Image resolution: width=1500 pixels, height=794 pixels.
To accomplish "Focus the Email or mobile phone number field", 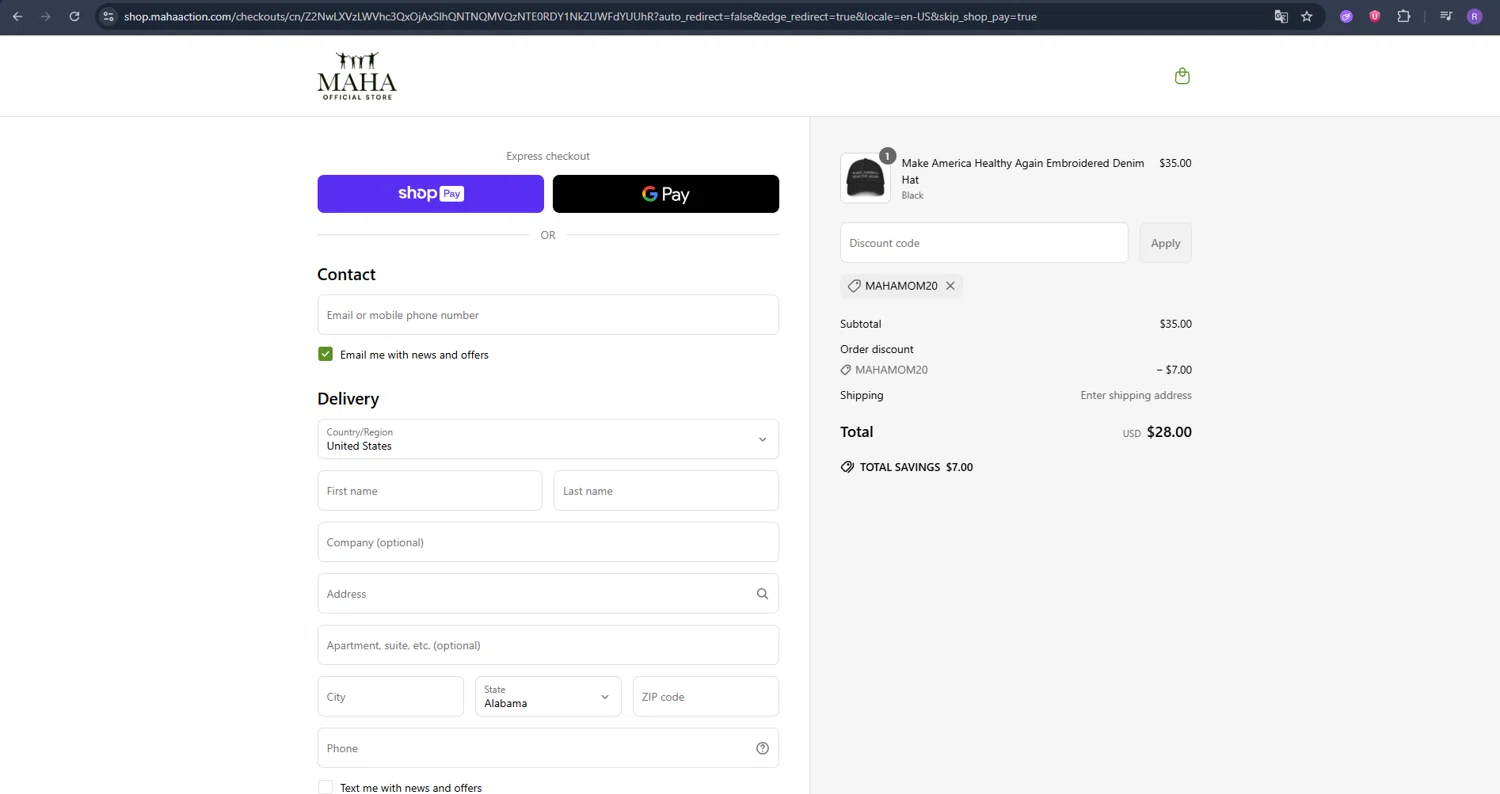I will click(x=548, y=315).
